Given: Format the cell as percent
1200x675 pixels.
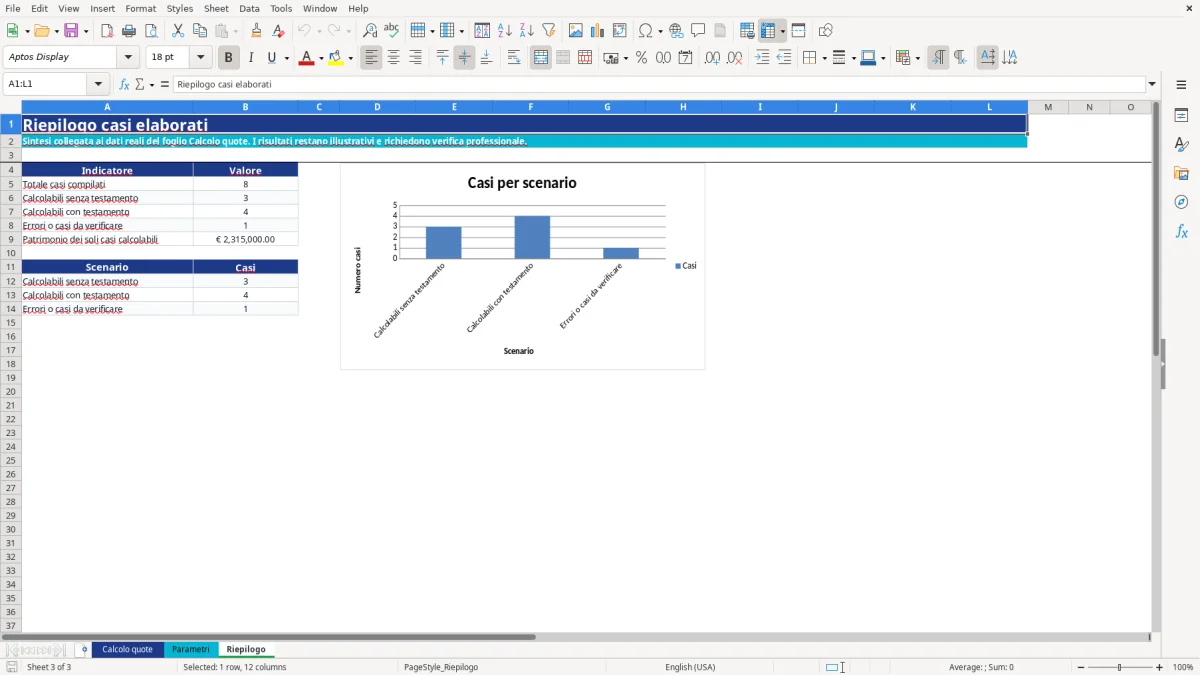Looking at the screenshot, I should click(x=641, y=58).
